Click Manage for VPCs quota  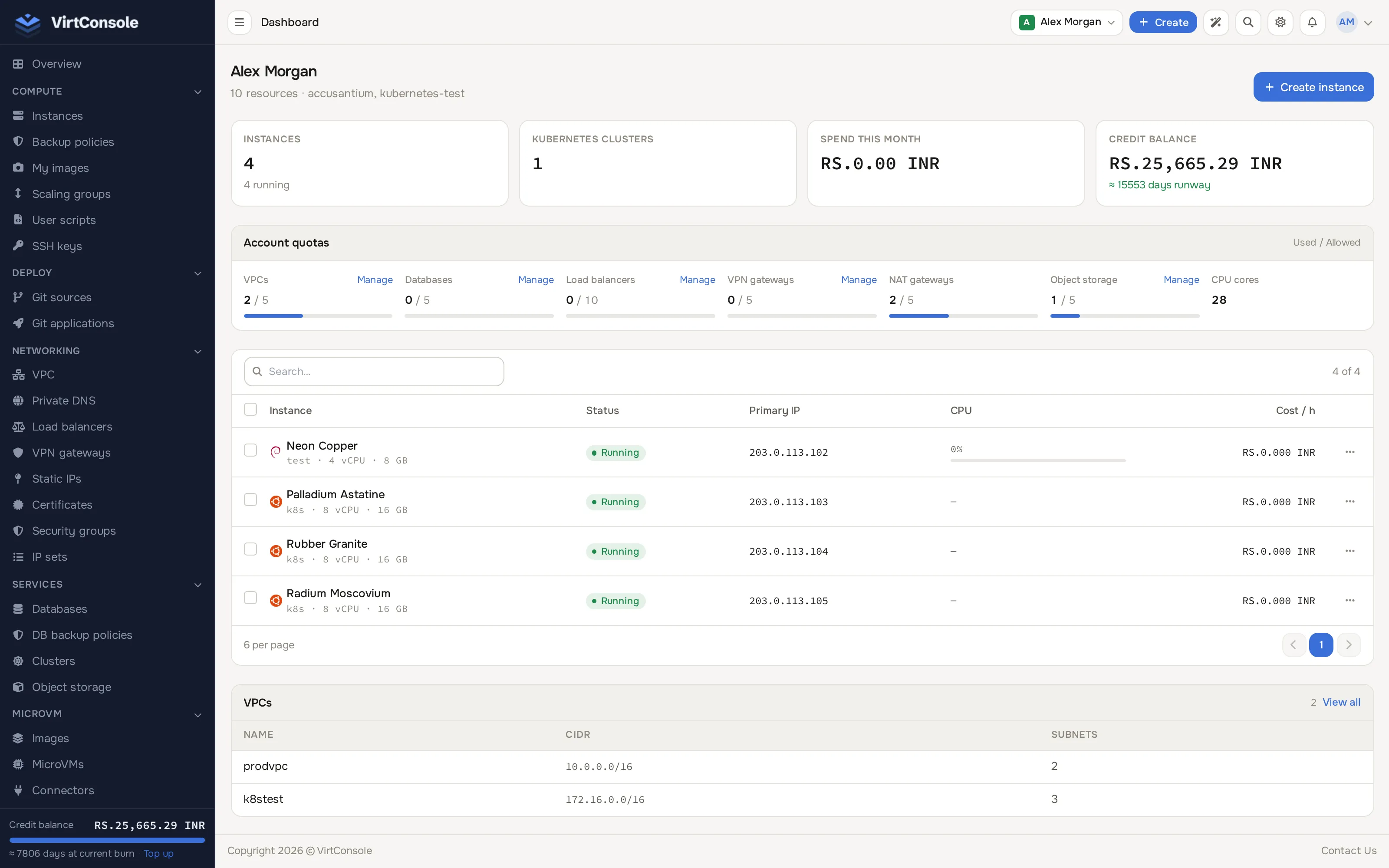pyautogui.click(x=375, y=279)
